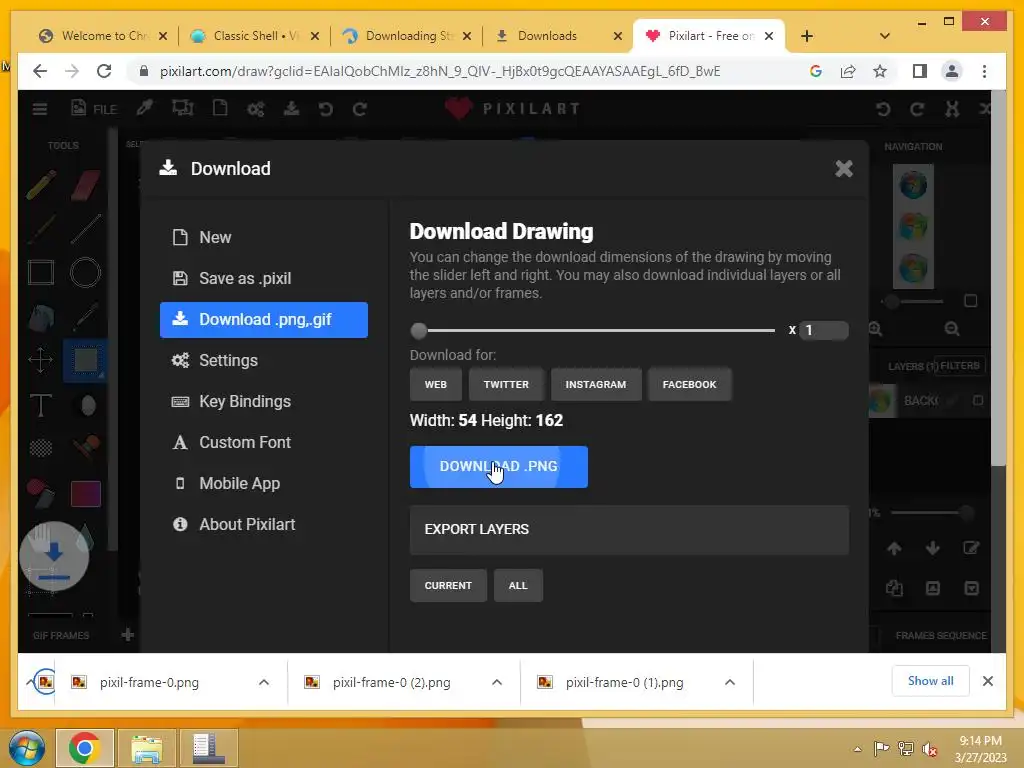Open the FILTERS tab in layers panel
Screen dimensions: 1024x768
click(x=959, y=366)
